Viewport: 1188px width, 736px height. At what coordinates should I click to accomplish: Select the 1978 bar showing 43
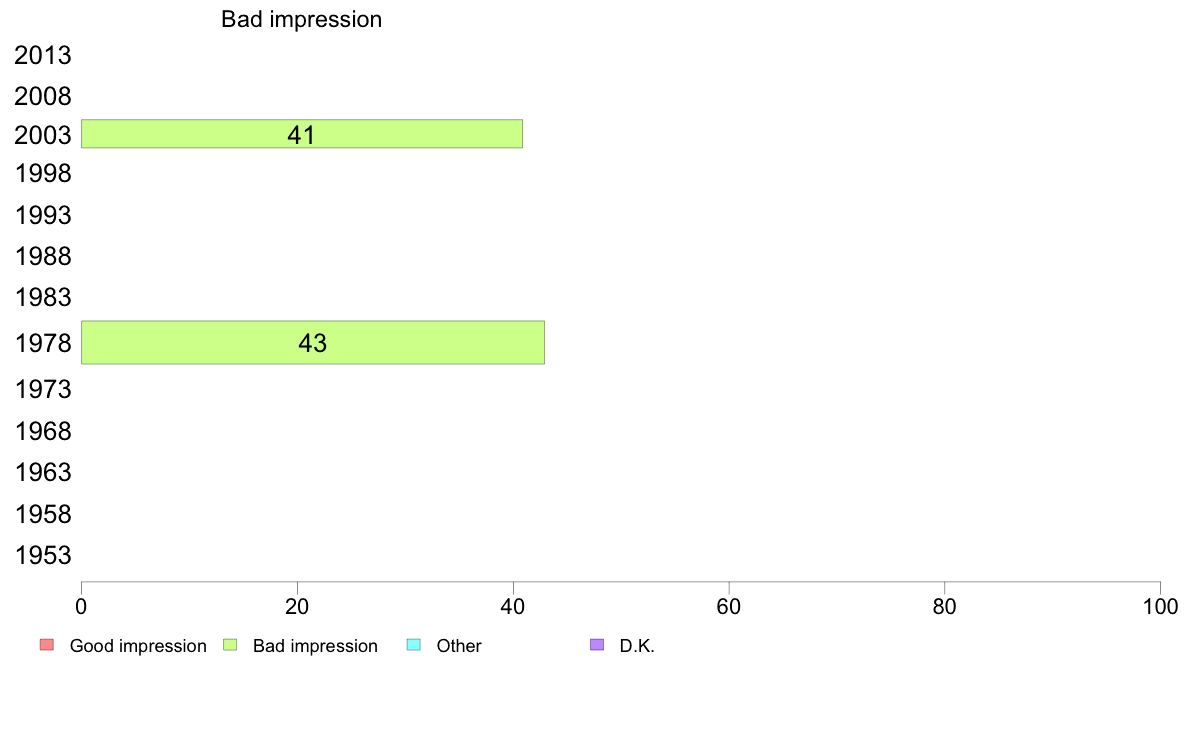click(x=313, y=343)
